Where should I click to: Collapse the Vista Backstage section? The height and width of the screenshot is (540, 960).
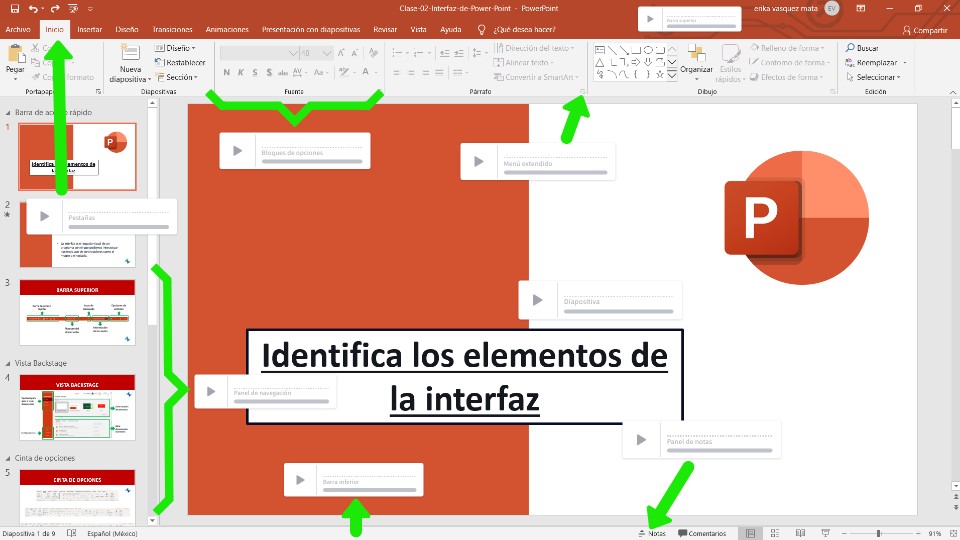[7, 363]
